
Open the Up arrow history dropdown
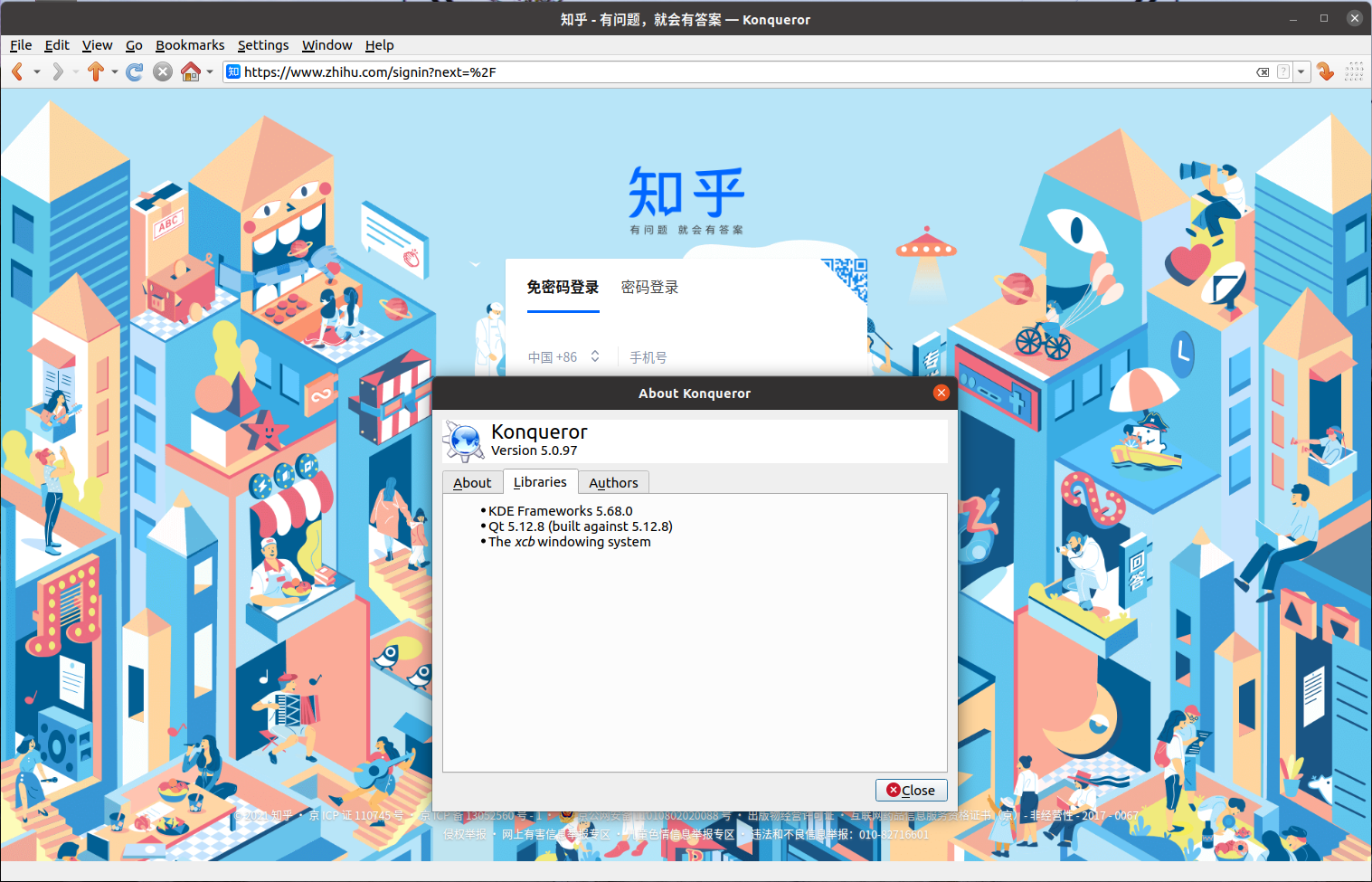tap(115, 72)
